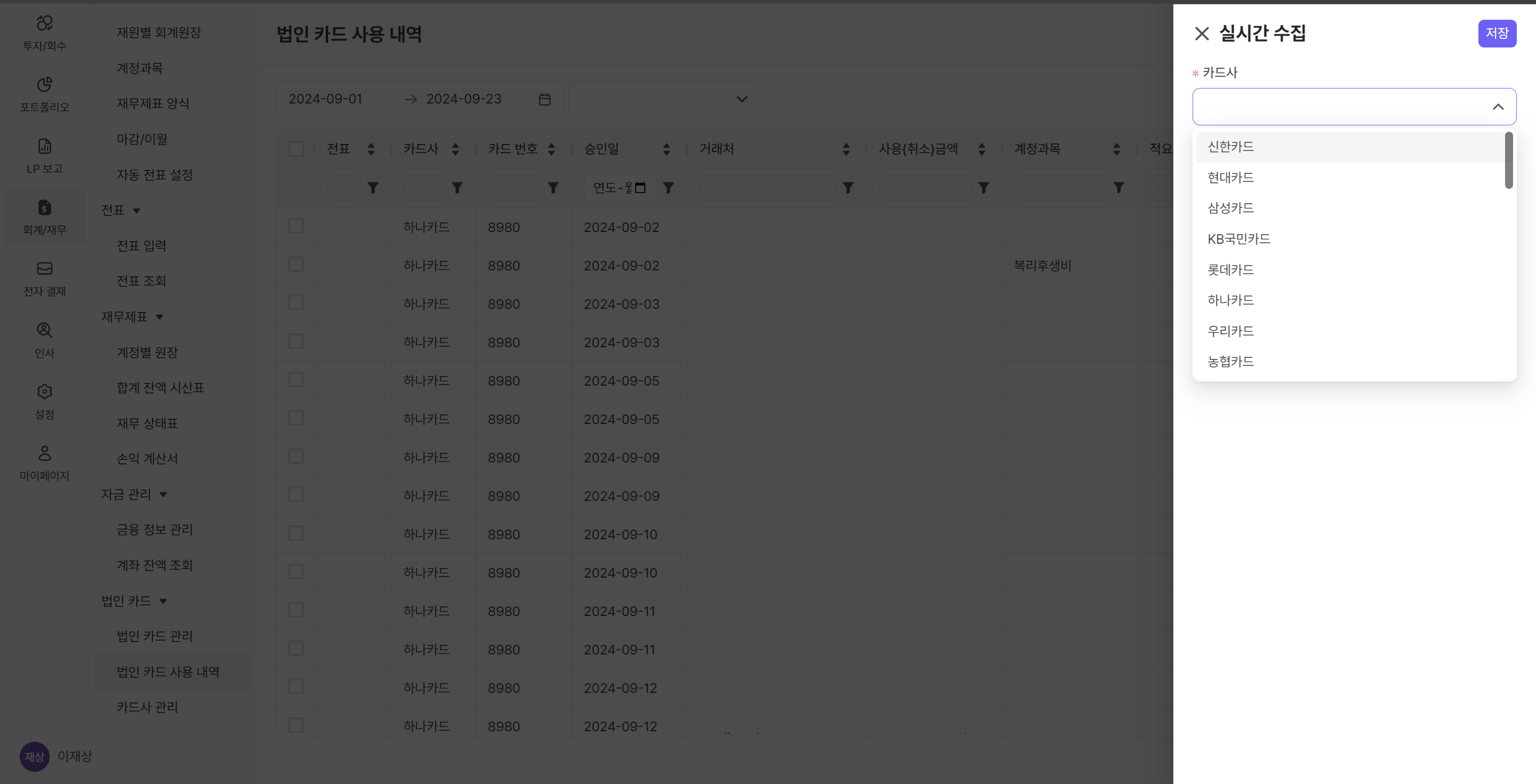Click the 연도-월 date filter input
Viewport: 1536px width, 784px height.
coord(619,188)
